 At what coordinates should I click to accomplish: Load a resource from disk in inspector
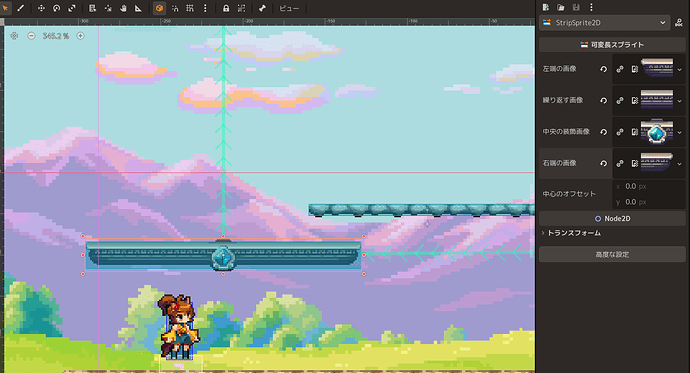point(561,7)
